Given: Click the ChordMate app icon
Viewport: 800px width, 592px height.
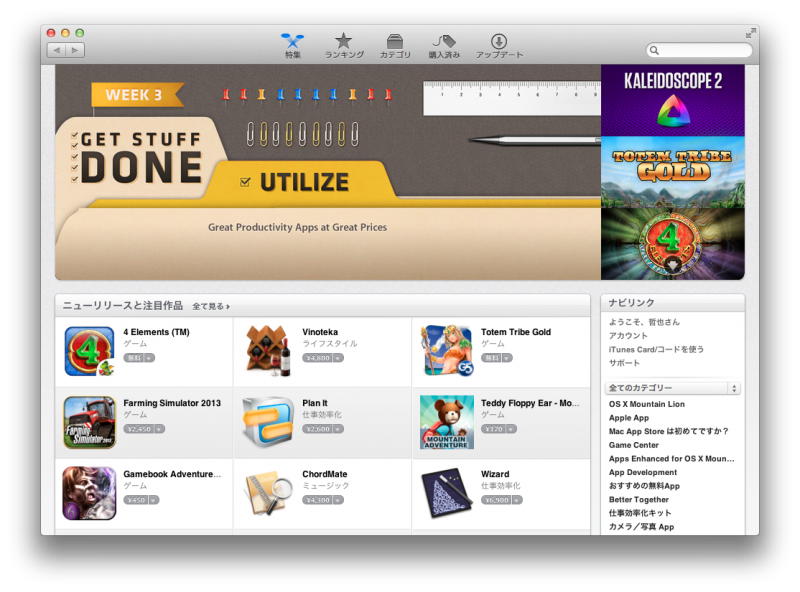Looking at the screenshot, I should coord(268,494).
